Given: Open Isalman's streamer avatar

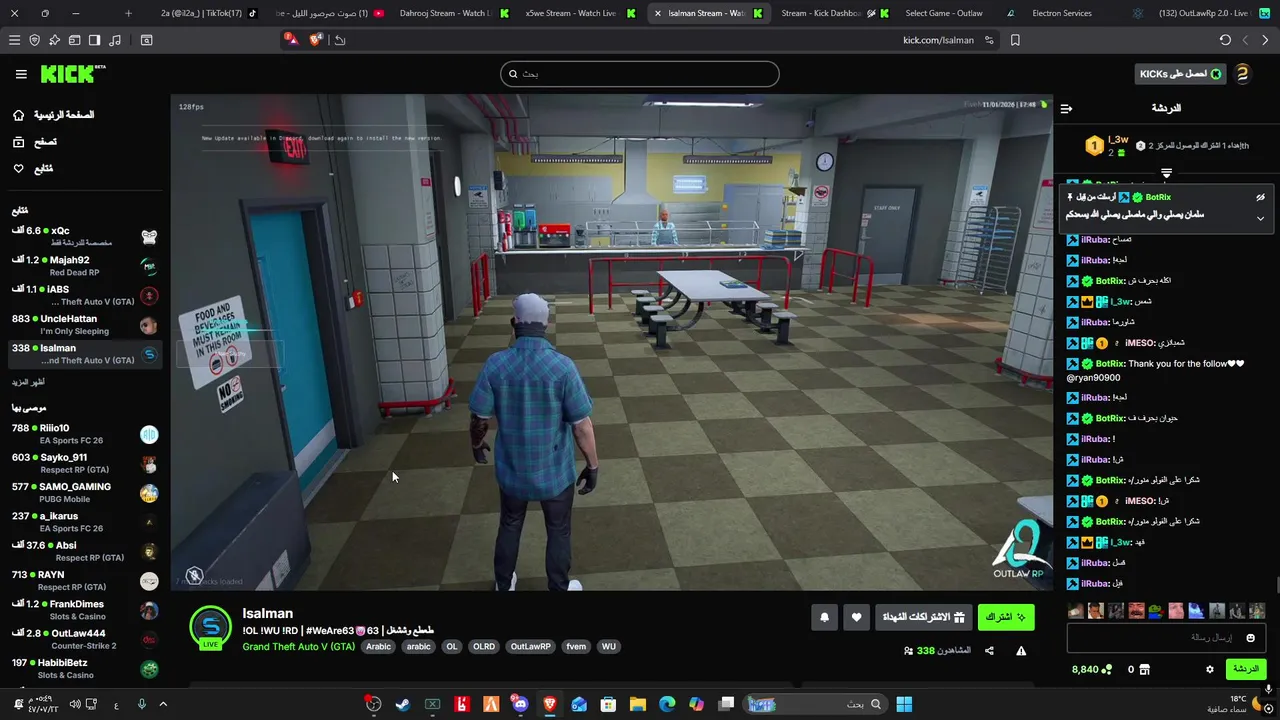Looking at the screenshot, I should click(210, 628).
